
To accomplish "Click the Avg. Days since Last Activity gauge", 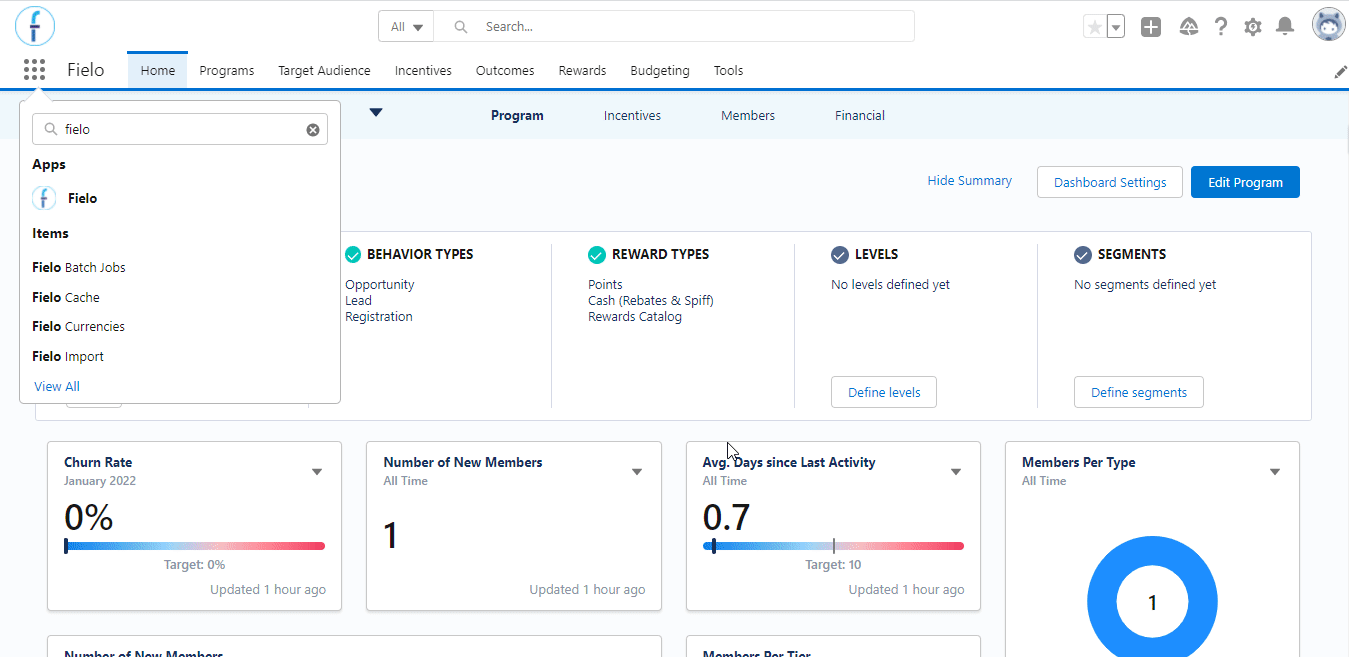I will click(834, 546).
